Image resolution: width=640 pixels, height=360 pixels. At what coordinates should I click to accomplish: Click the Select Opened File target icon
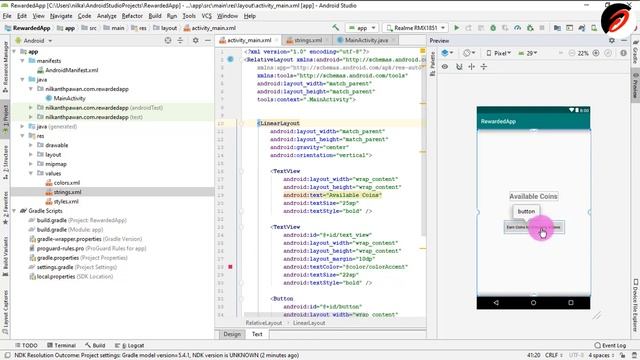click(168, 40)
